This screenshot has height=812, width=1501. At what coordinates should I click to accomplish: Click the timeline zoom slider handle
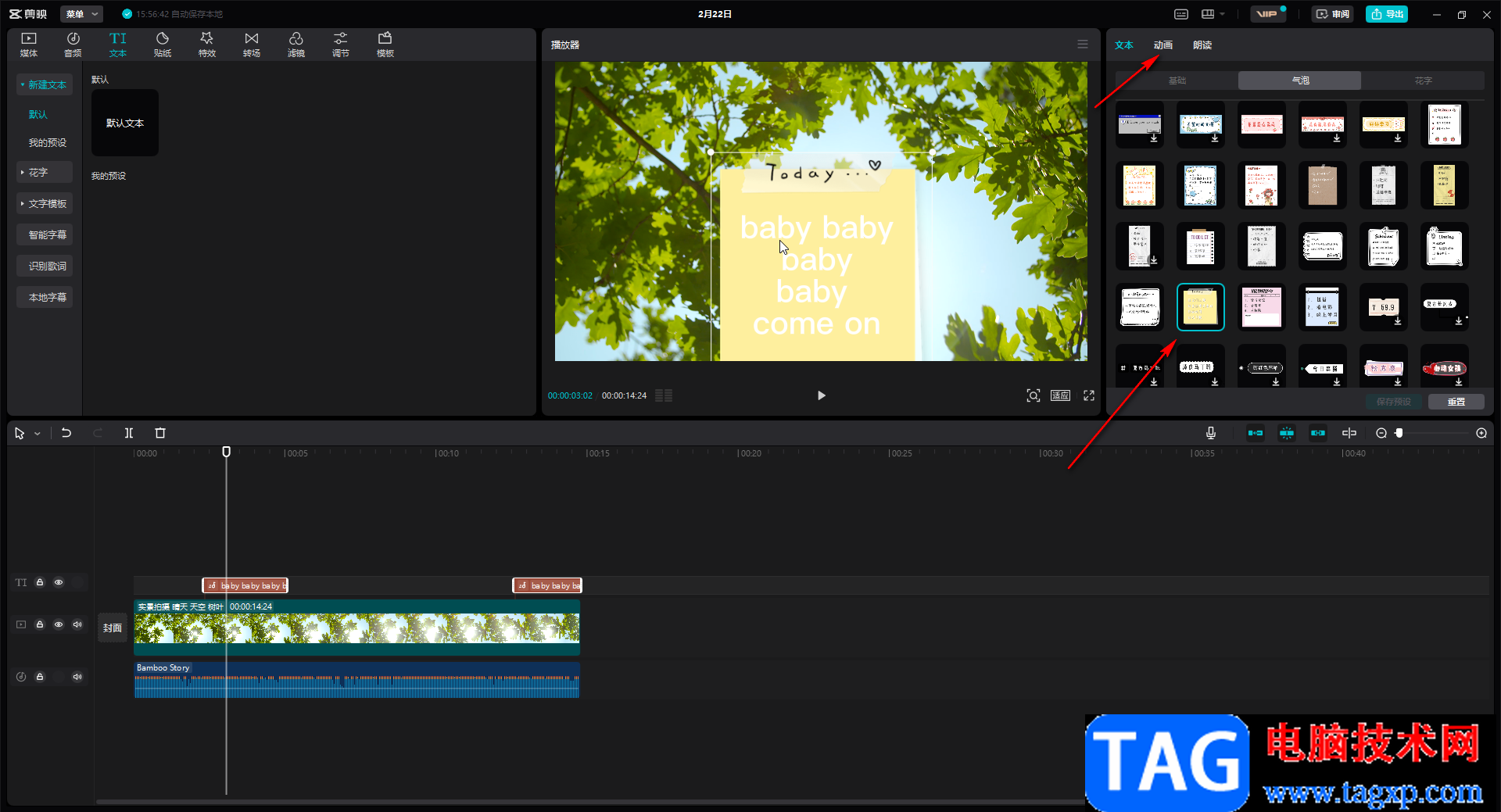click(x=1399, y=433)
